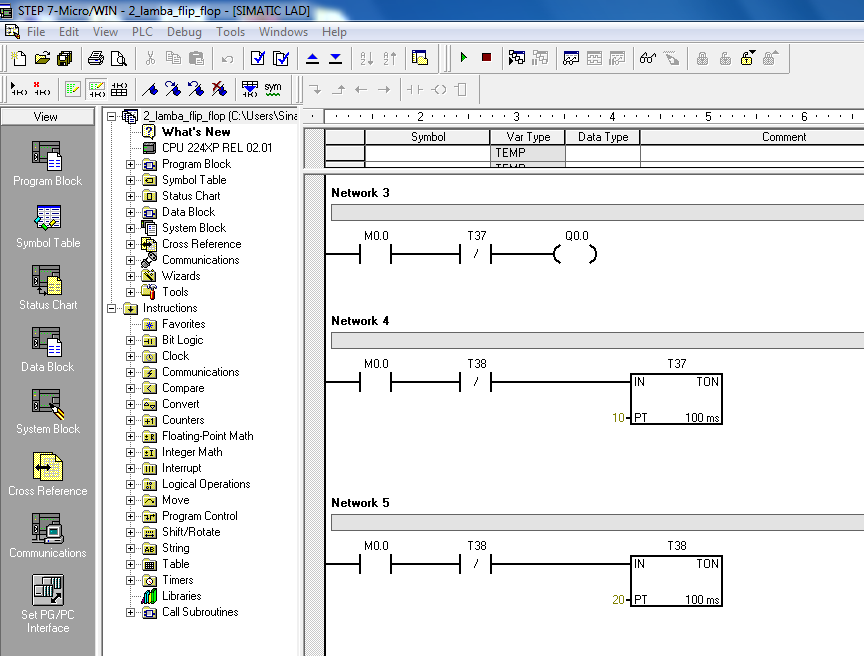Toggle the symbol information table view
The height and width of the screenshot is (656, 864).
pos(119,89)
